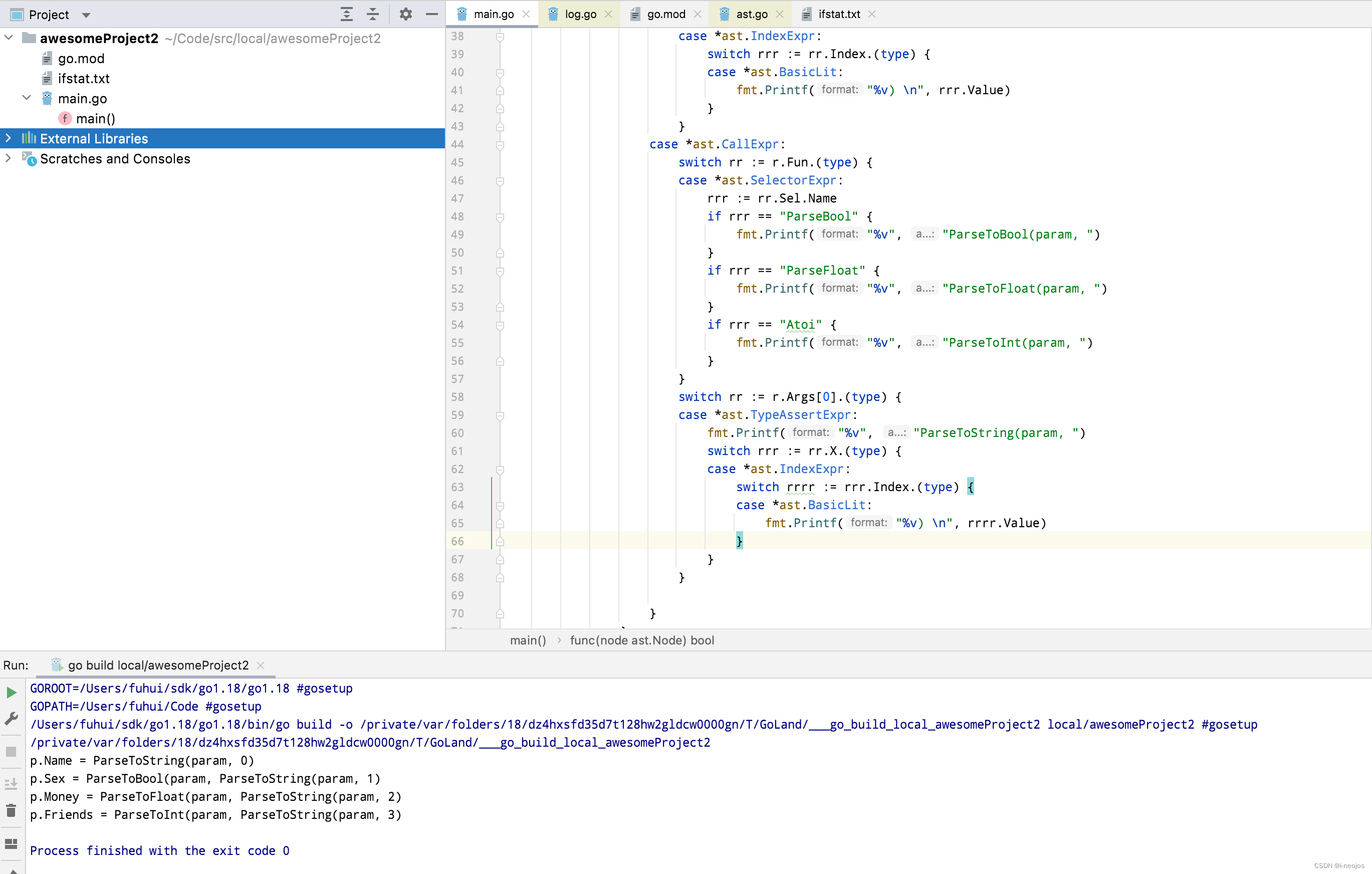This screenshot has height=874, width=1372.
Task: Hide the Project panel with minus icon
Action: [432, 14]
